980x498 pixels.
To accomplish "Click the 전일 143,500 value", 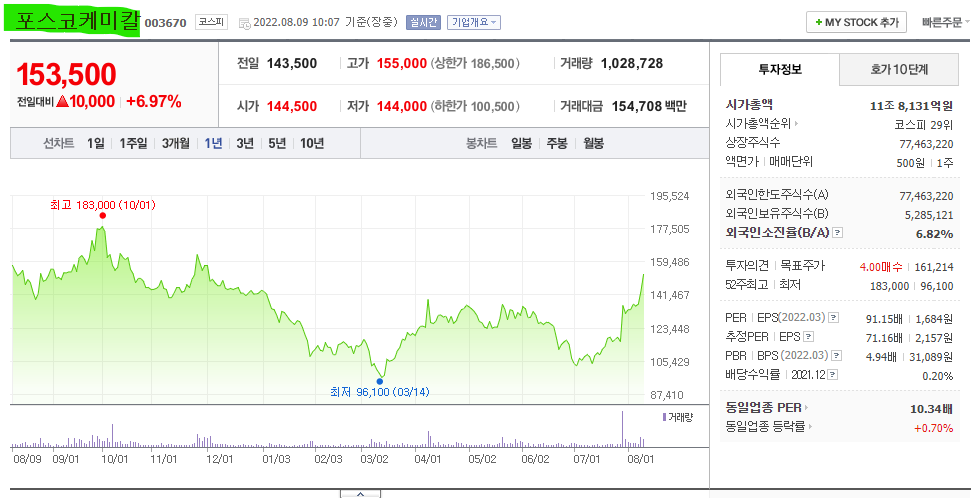I will (292, 63).
